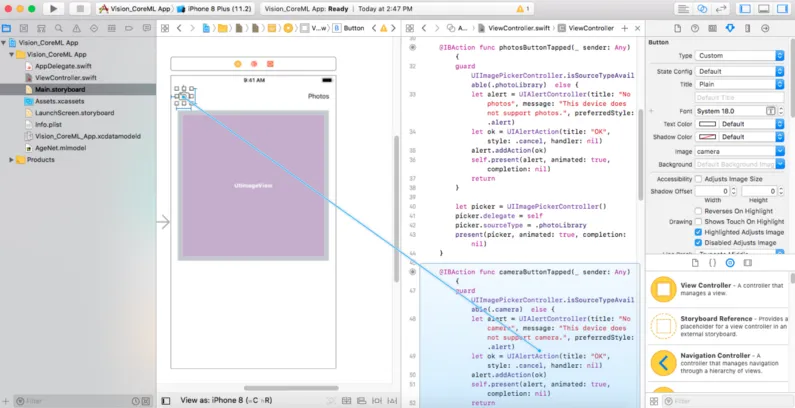Toggle the Utilities pane visibility
The height and width of the screenshot is (408, 795).
pos(782,9)
